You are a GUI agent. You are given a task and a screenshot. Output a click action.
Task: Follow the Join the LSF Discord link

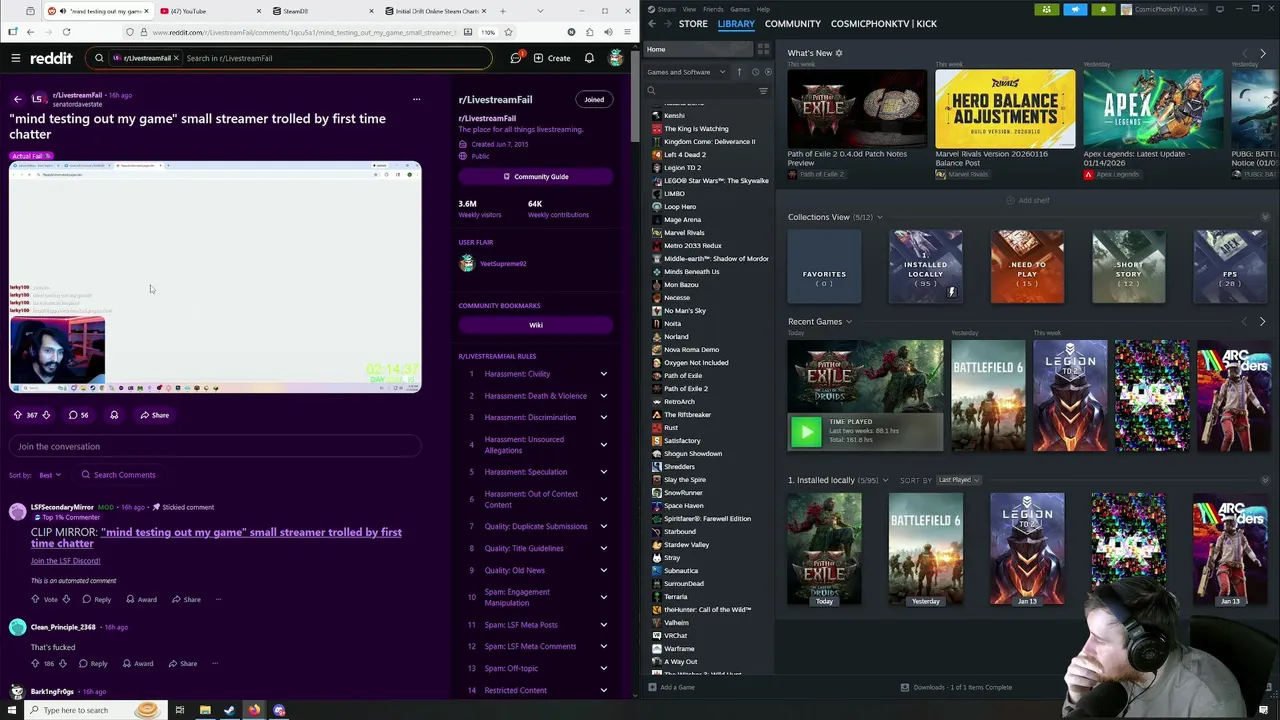coord(65,561)
